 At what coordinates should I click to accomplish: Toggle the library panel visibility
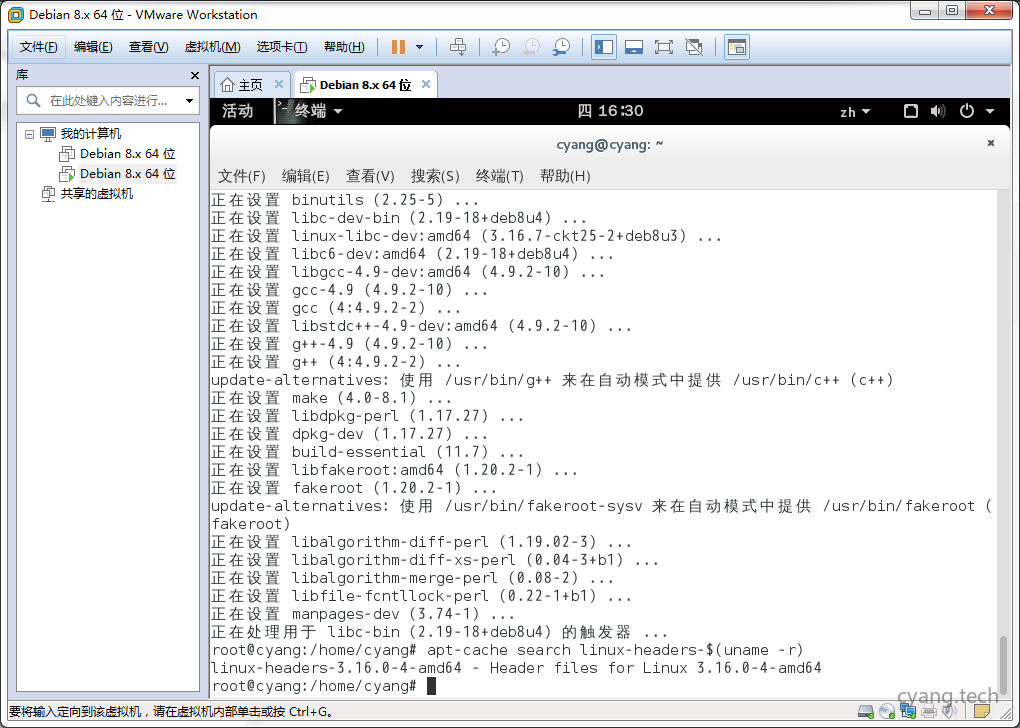coord(603,46)
